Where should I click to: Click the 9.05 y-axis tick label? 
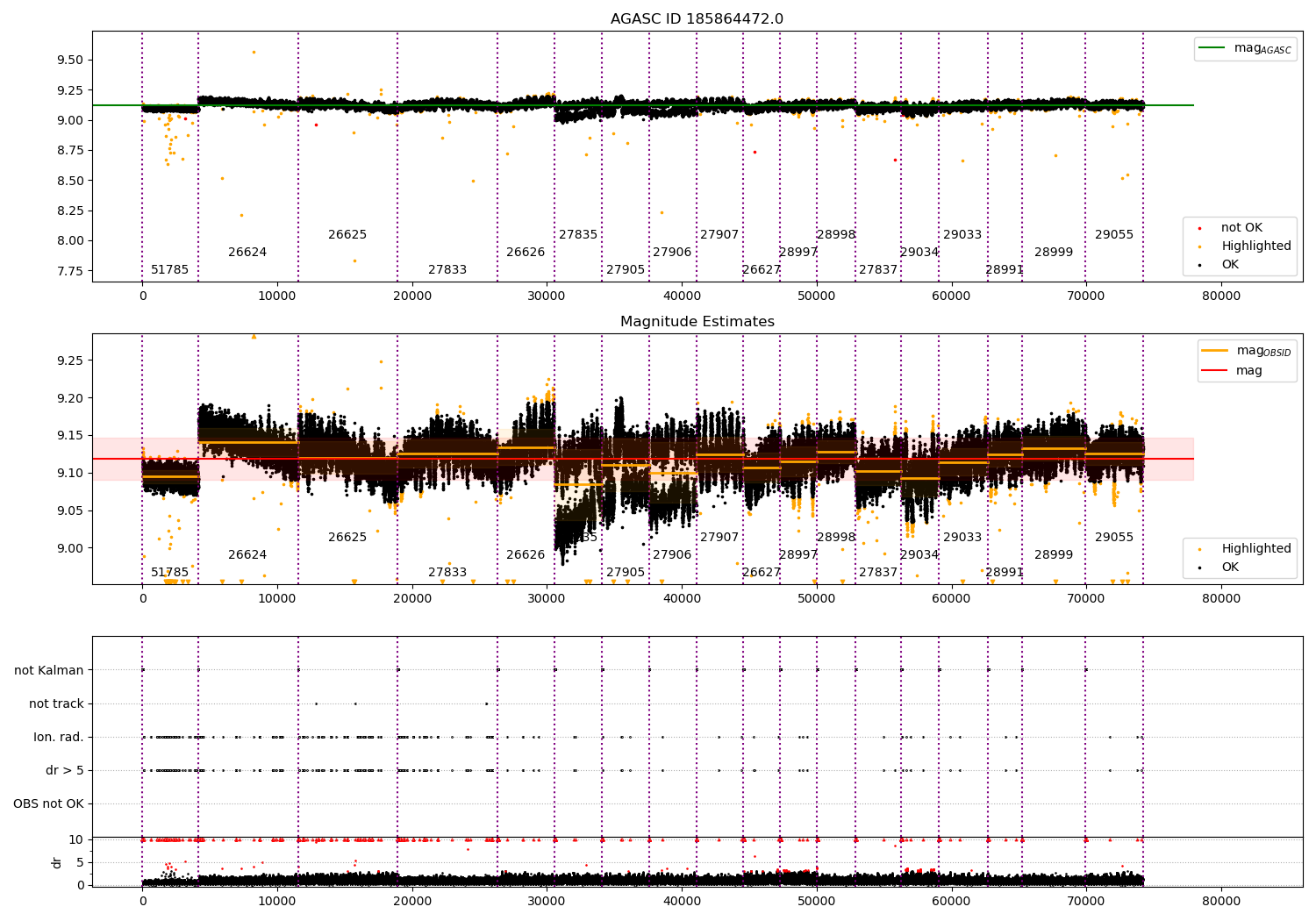[70, 511]
